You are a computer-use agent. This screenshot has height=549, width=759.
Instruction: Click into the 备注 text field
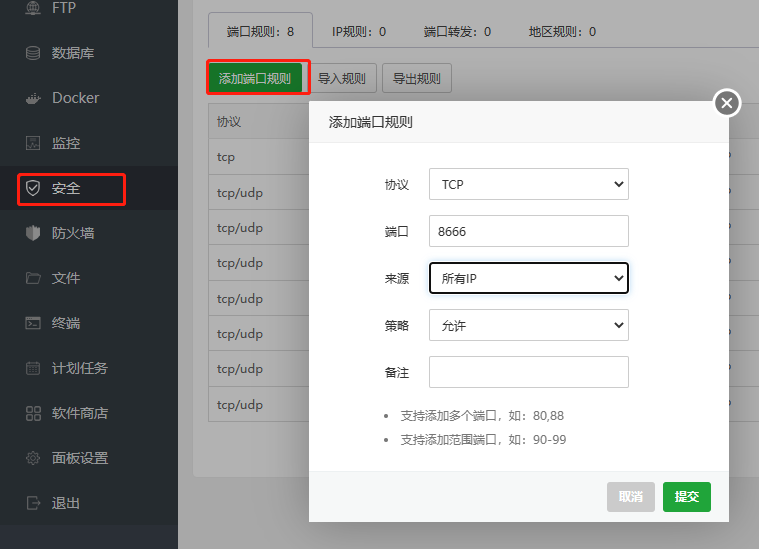point(528,372)
